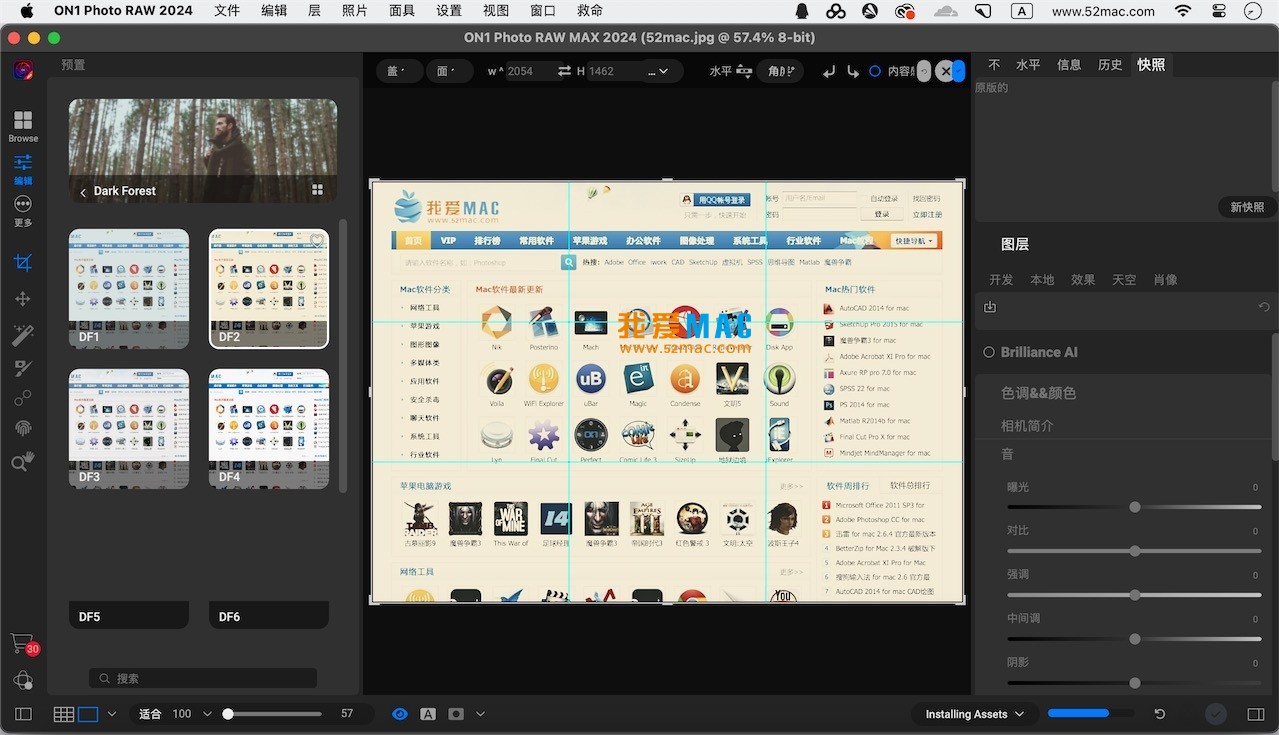Click the reset arrow in bottom bar
This screenshot has width=1279, height=735.
pos(1159,714)
